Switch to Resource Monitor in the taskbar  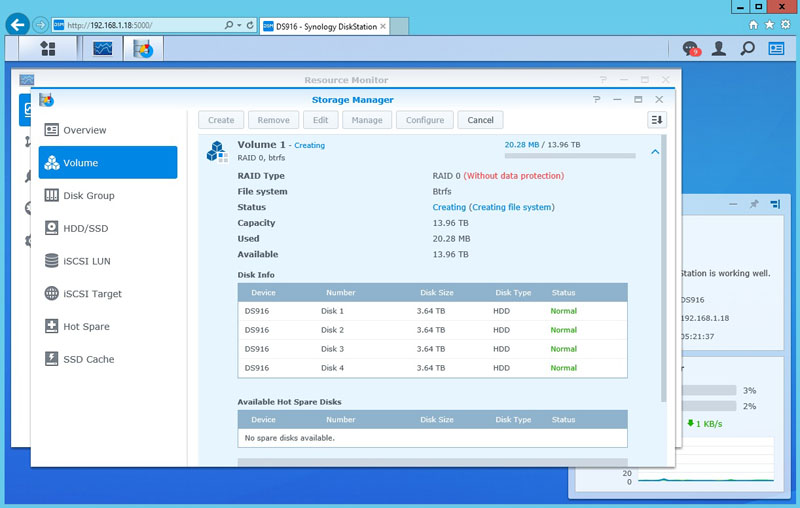point(103,48)
